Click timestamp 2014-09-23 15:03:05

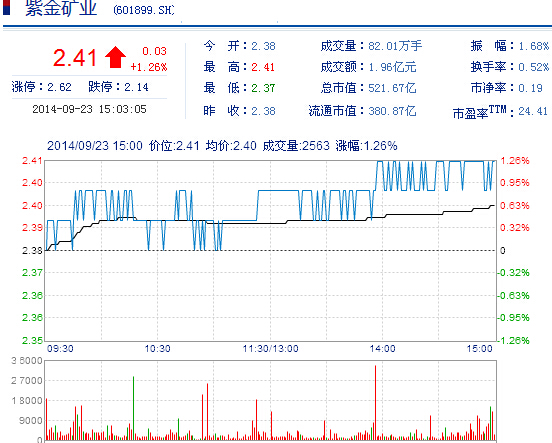[89, 109]
